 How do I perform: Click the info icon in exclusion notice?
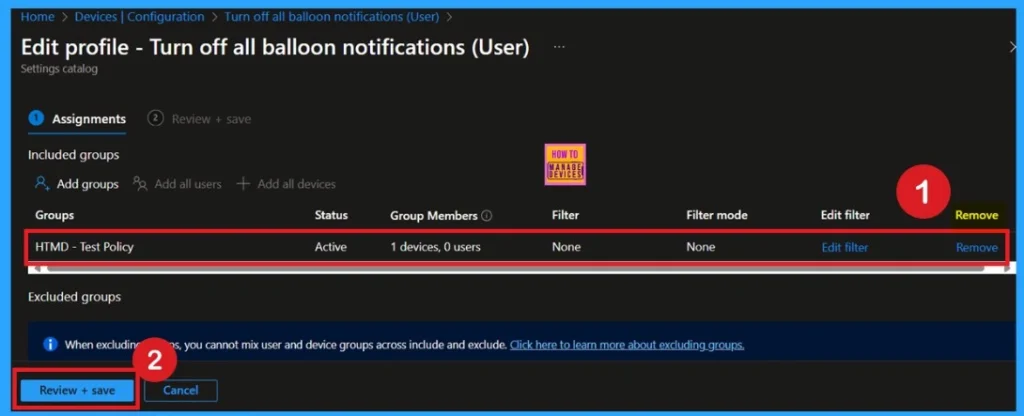tap(50, 344)
